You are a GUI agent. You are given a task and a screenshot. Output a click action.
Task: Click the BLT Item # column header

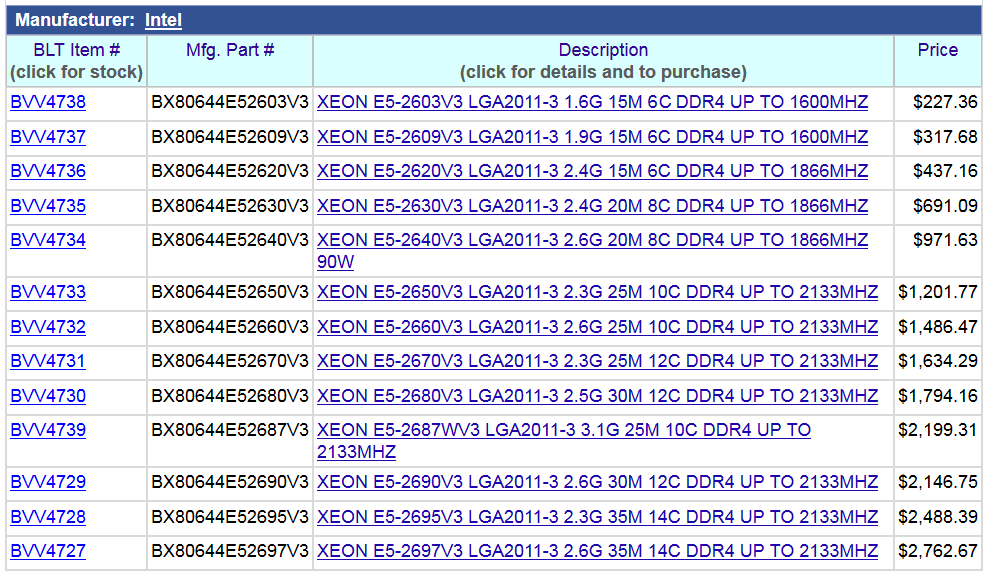pos(77,61)
